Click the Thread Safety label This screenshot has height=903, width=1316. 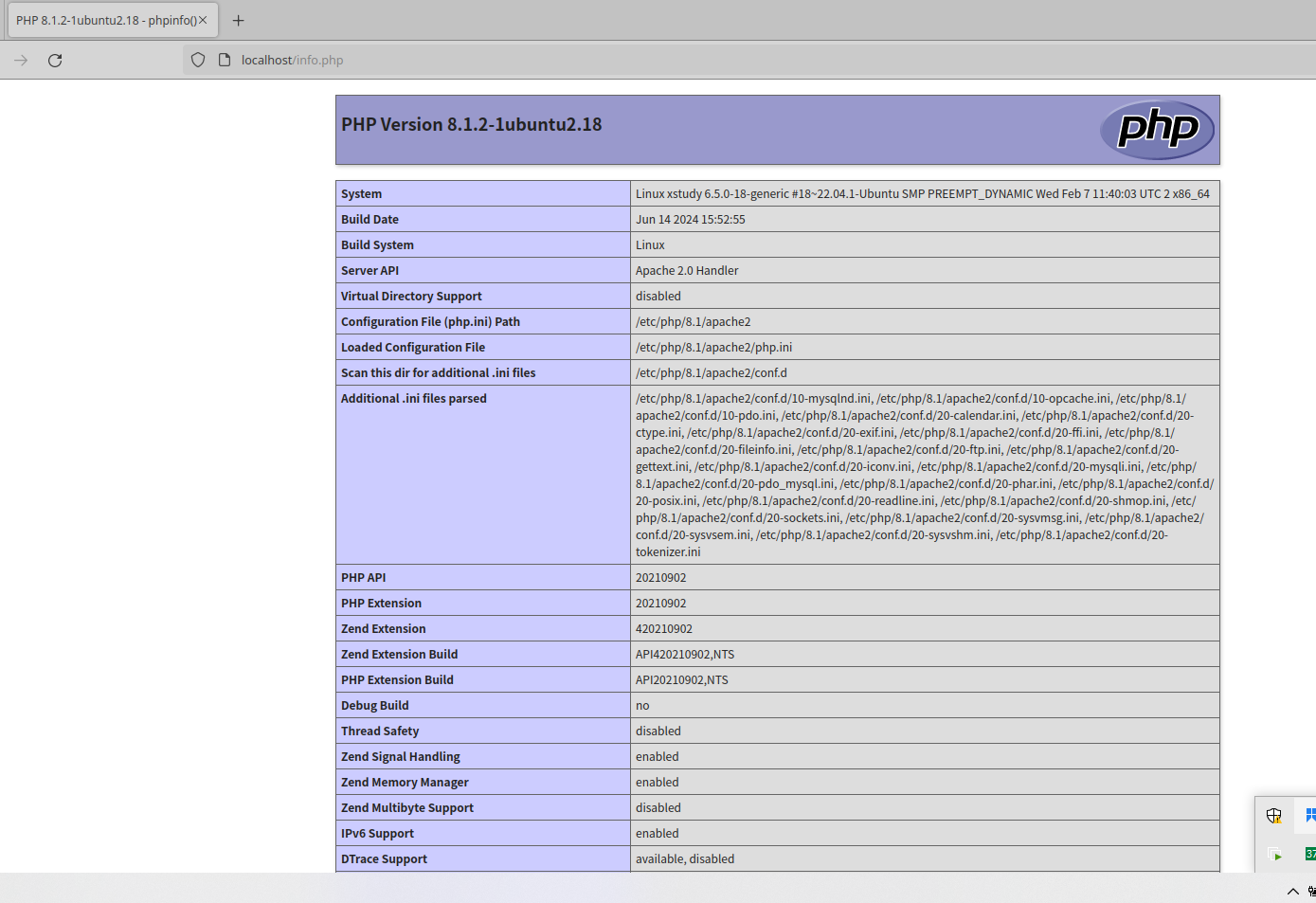(x=380, y=731)
